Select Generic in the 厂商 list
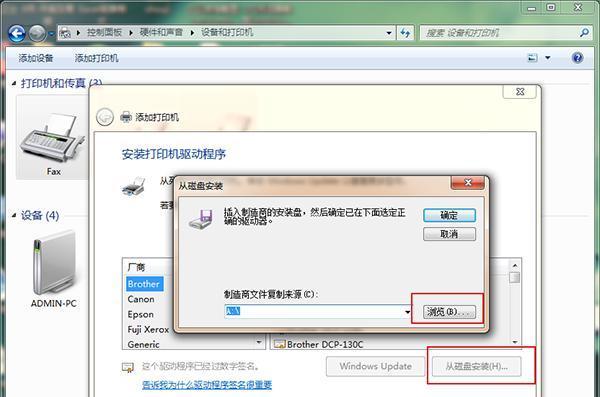This screenshot has height=397, width=600. pos(143,345)
